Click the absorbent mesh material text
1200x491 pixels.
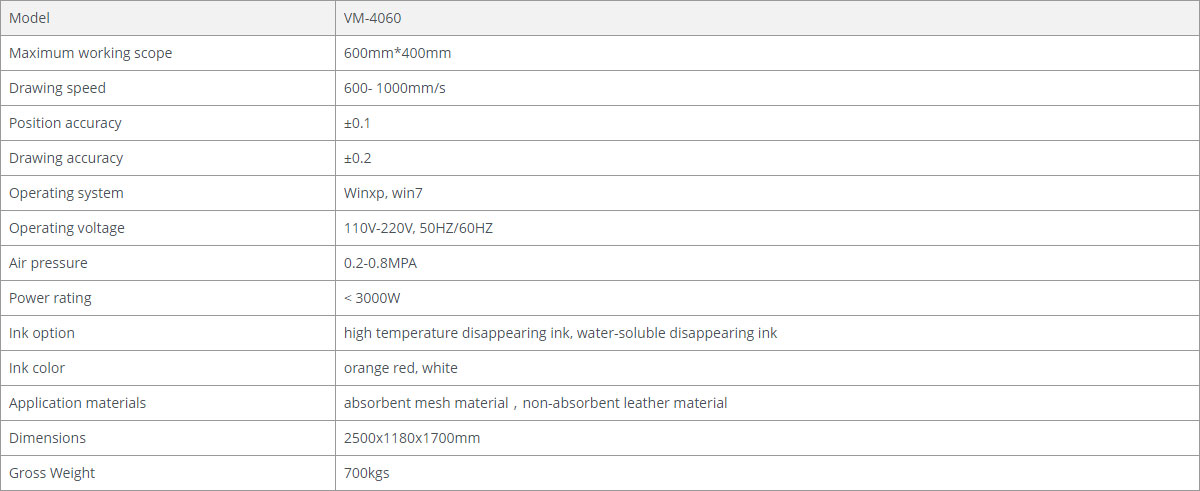(427, 403)
